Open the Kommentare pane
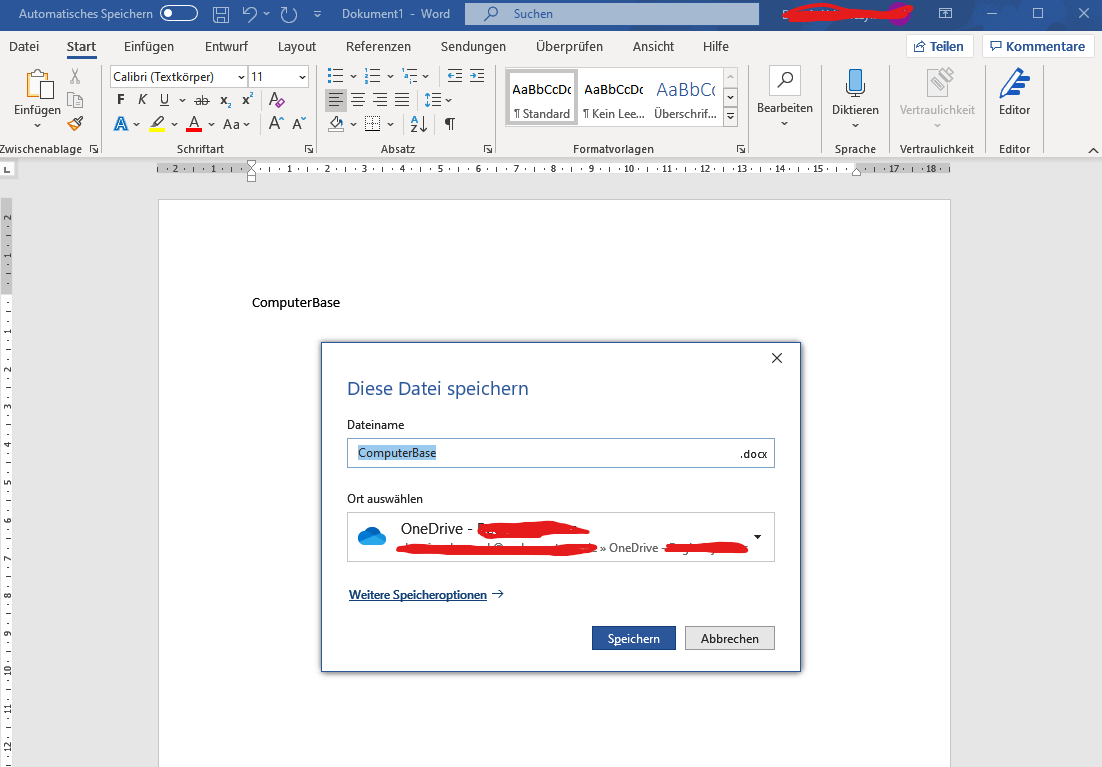This screenshot has width=1102, height=767. click(1037, 46)
